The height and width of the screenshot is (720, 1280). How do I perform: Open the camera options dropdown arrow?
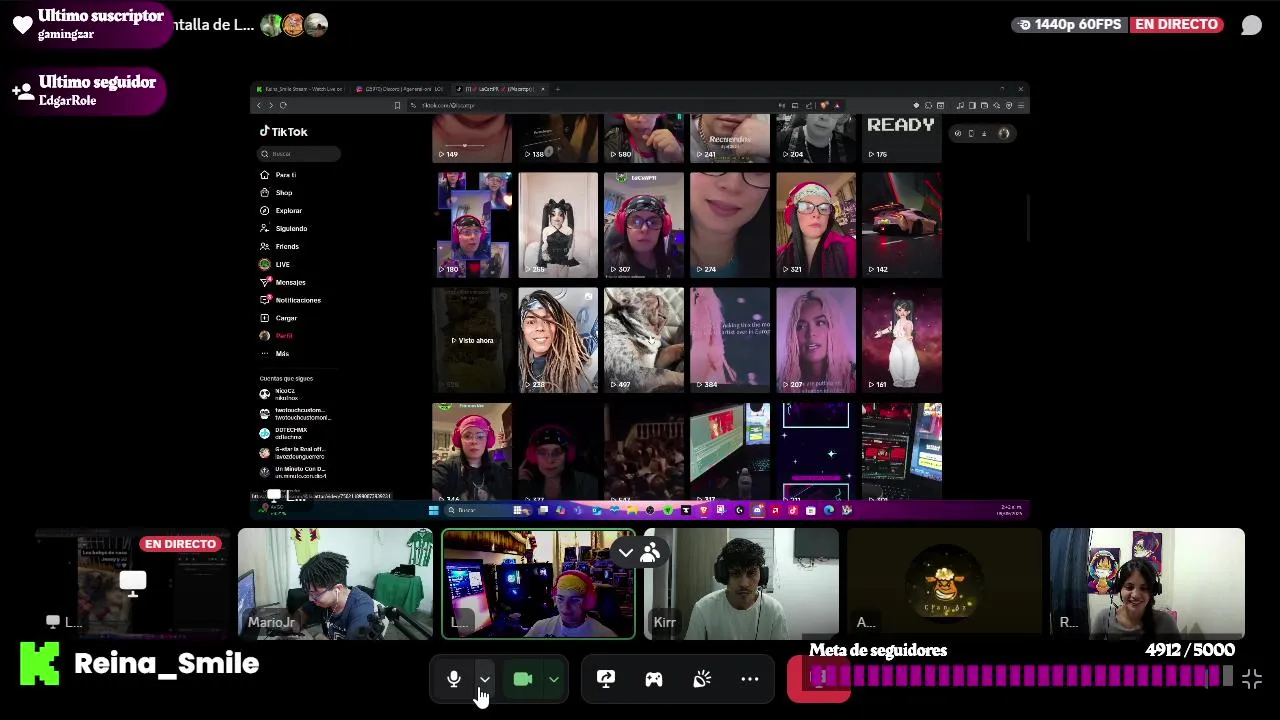click(553, 680)
